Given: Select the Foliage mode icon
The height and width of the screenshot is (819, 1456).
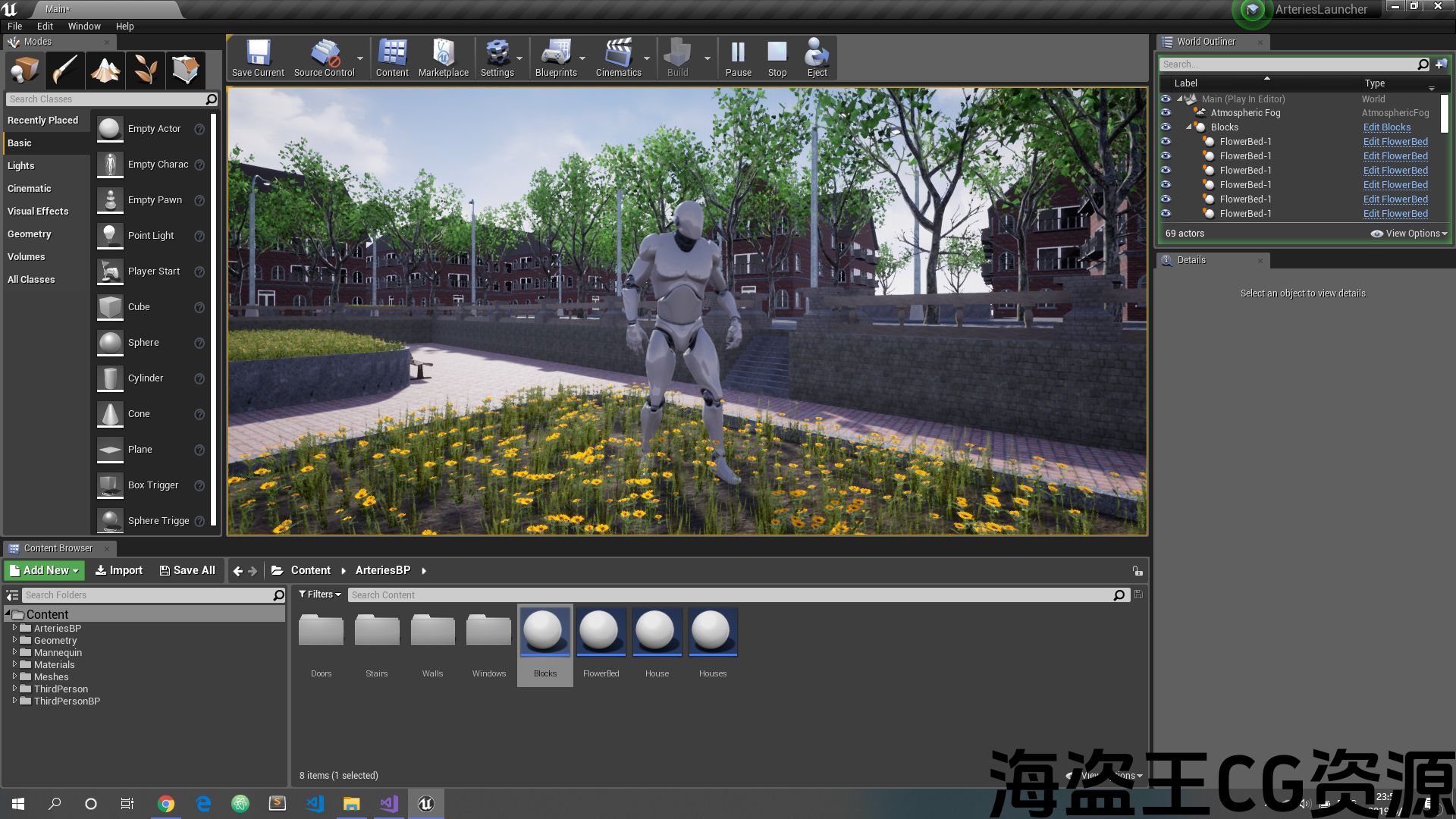Looking at the screenshot, I should coord(146,71).
